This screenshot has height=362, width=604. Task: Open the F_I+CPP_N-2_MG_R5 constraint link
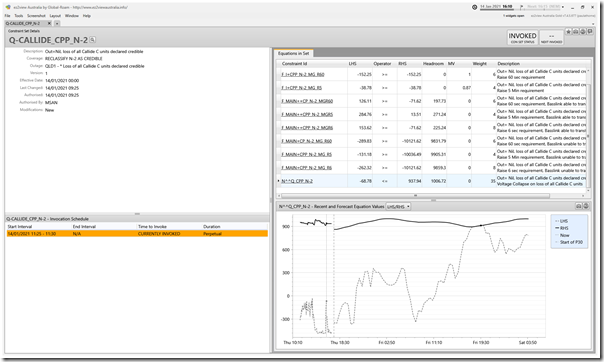coord(301,88)
